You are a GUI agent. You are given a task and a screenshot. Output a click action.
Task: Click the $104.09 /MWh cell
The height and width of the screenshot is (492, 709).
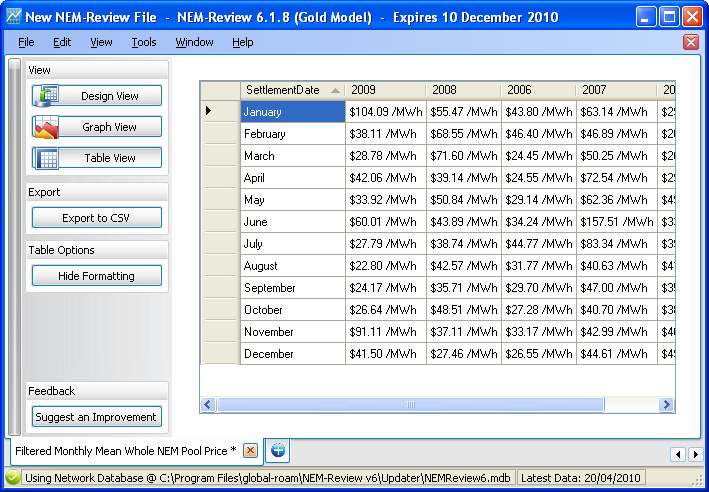(x=386, y=112)
